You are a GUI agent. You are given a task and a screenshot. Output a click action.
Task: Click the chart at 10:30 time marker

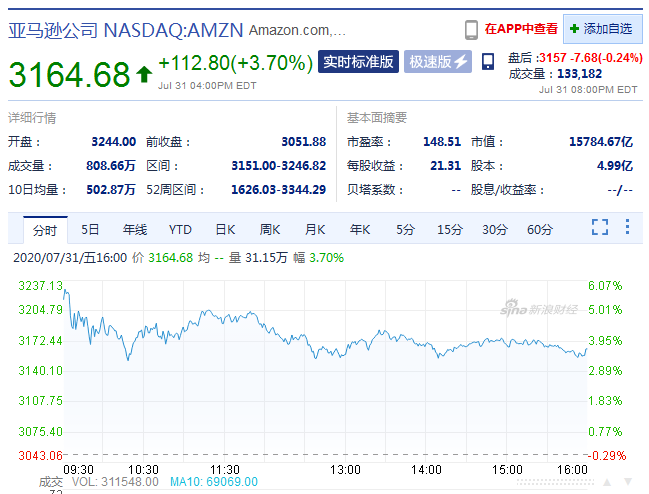143,470
